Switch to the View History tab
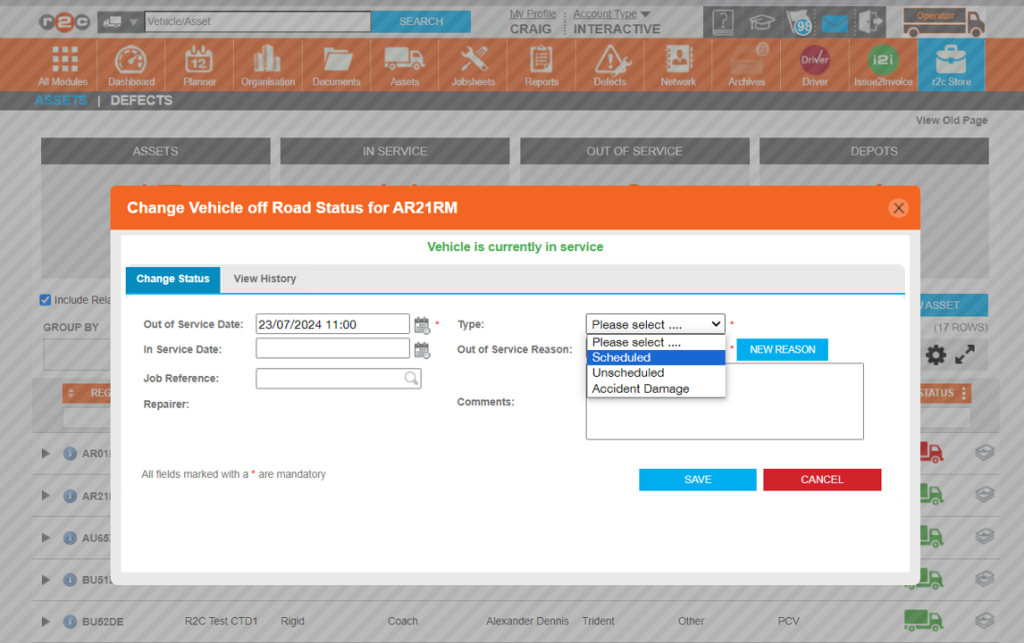Image resolution: width=1024 pixels, height=643 pixels. pyautogui.click(x=264, y=279)
